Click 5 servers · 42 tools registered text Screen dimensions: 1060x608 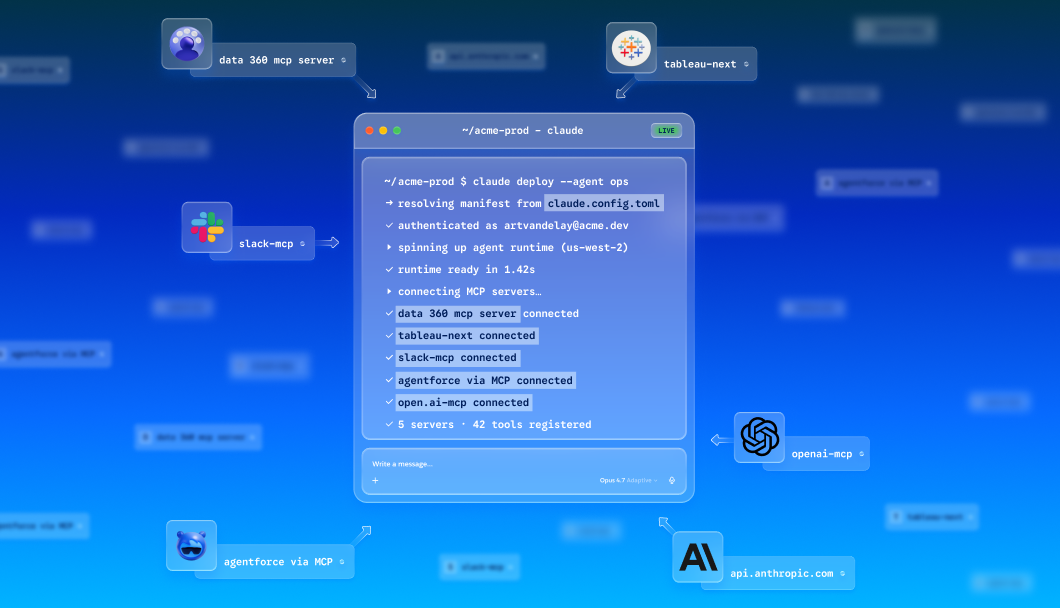[x=495, y=424]
